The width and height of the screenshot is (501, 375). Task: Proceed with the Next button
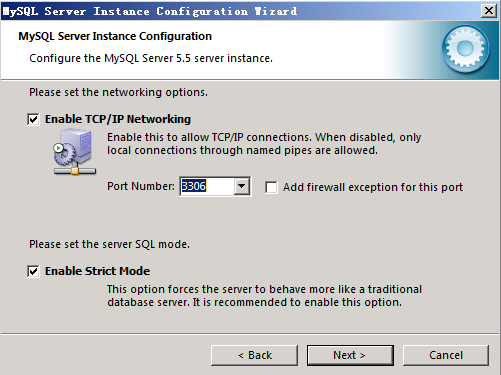(x=350, y=355)
